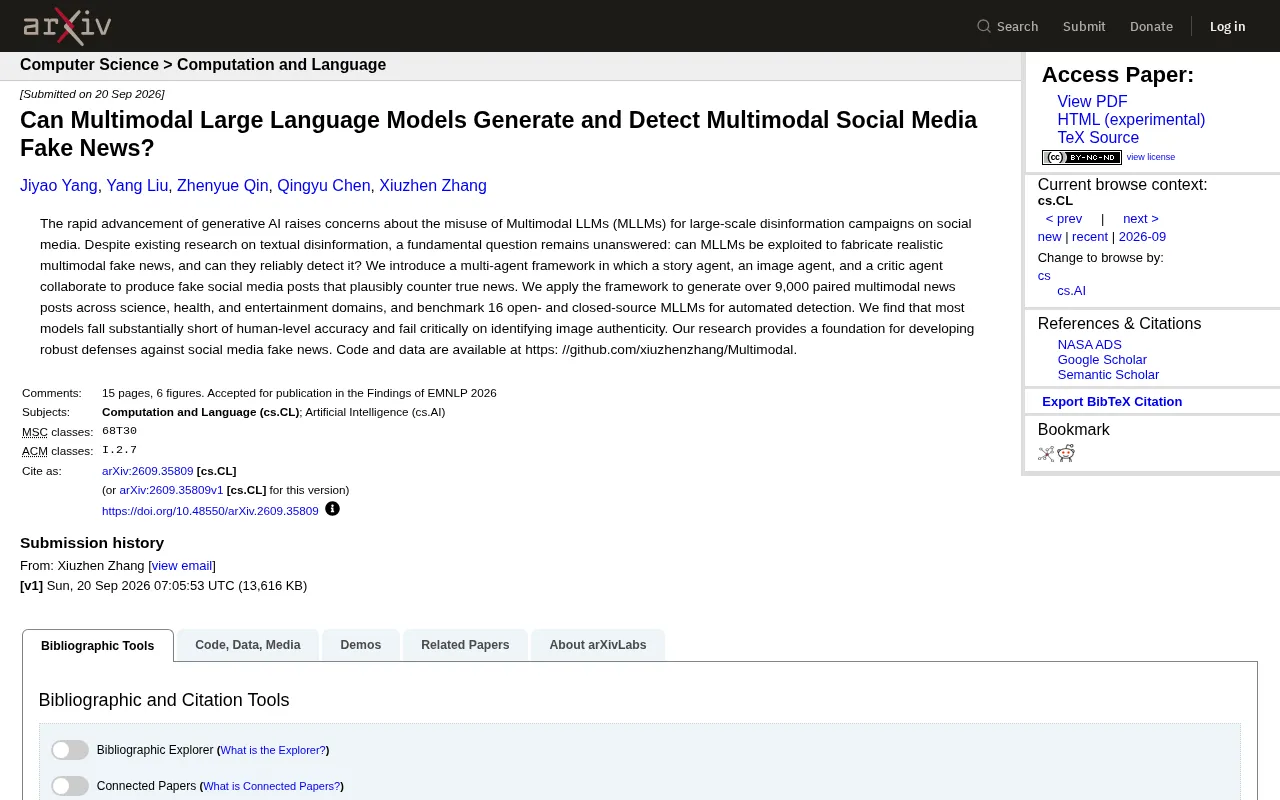Image resolution: width=1280 pixels, height=800 pixels.
Task: Download the TeX Source
Action: 1098,138
